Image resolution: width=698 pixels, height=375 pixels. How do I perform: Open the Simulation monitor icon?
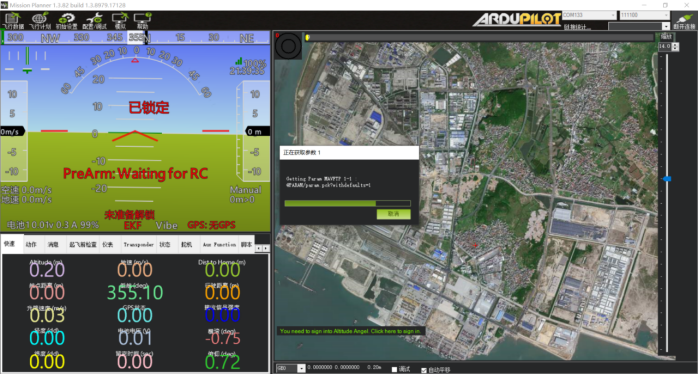pyautogui.click(x=120, y=20)
